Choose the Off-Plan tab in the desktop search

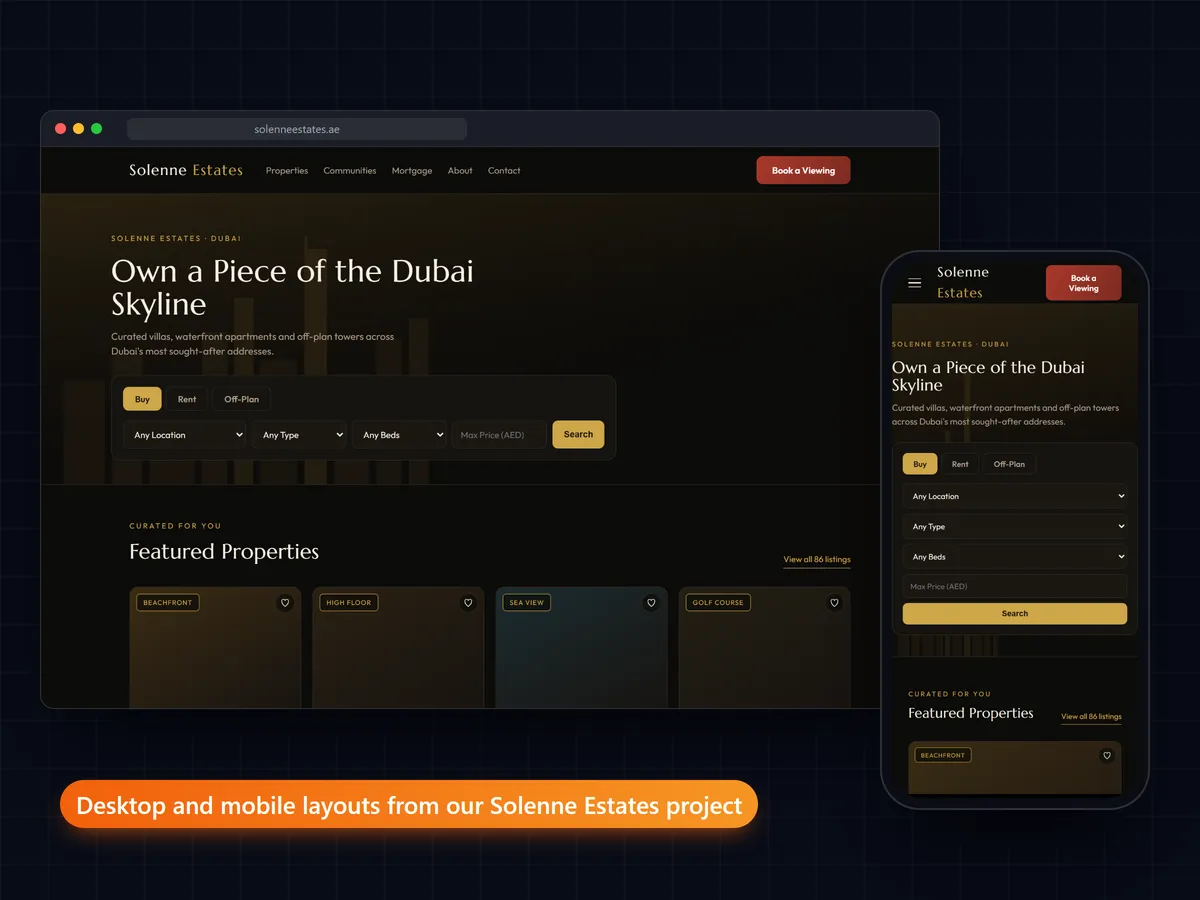pyautogui.click(x=241, y=399)
